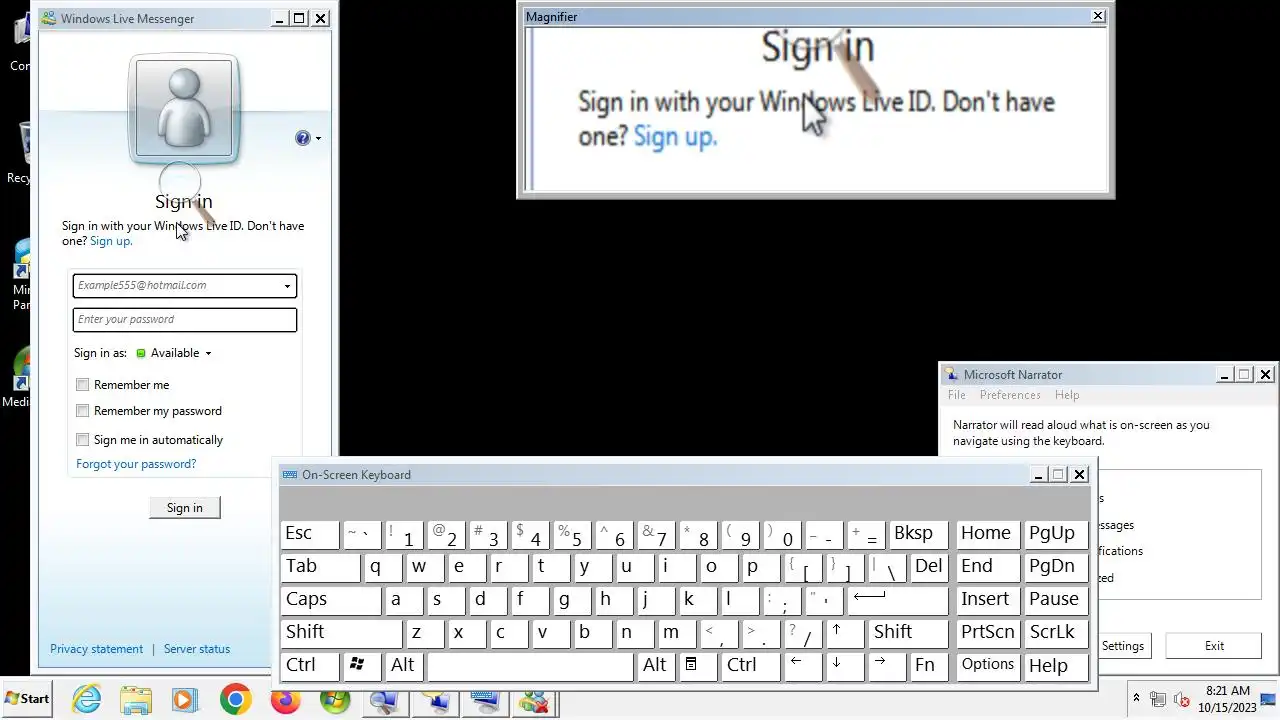
Task: Open the muted volume tray icon
Action: pyautogui.click(x=1182, y=699)
